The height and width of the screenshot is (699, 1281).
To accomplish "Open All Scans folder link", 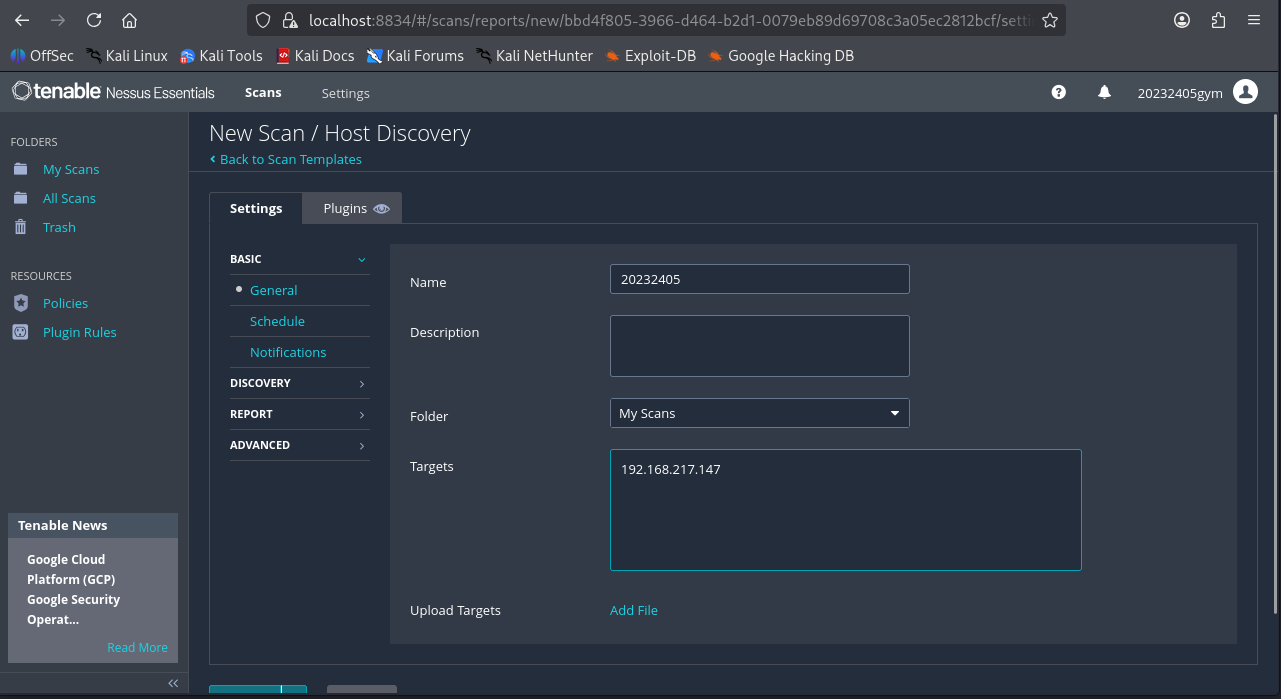I will (69, 198).
